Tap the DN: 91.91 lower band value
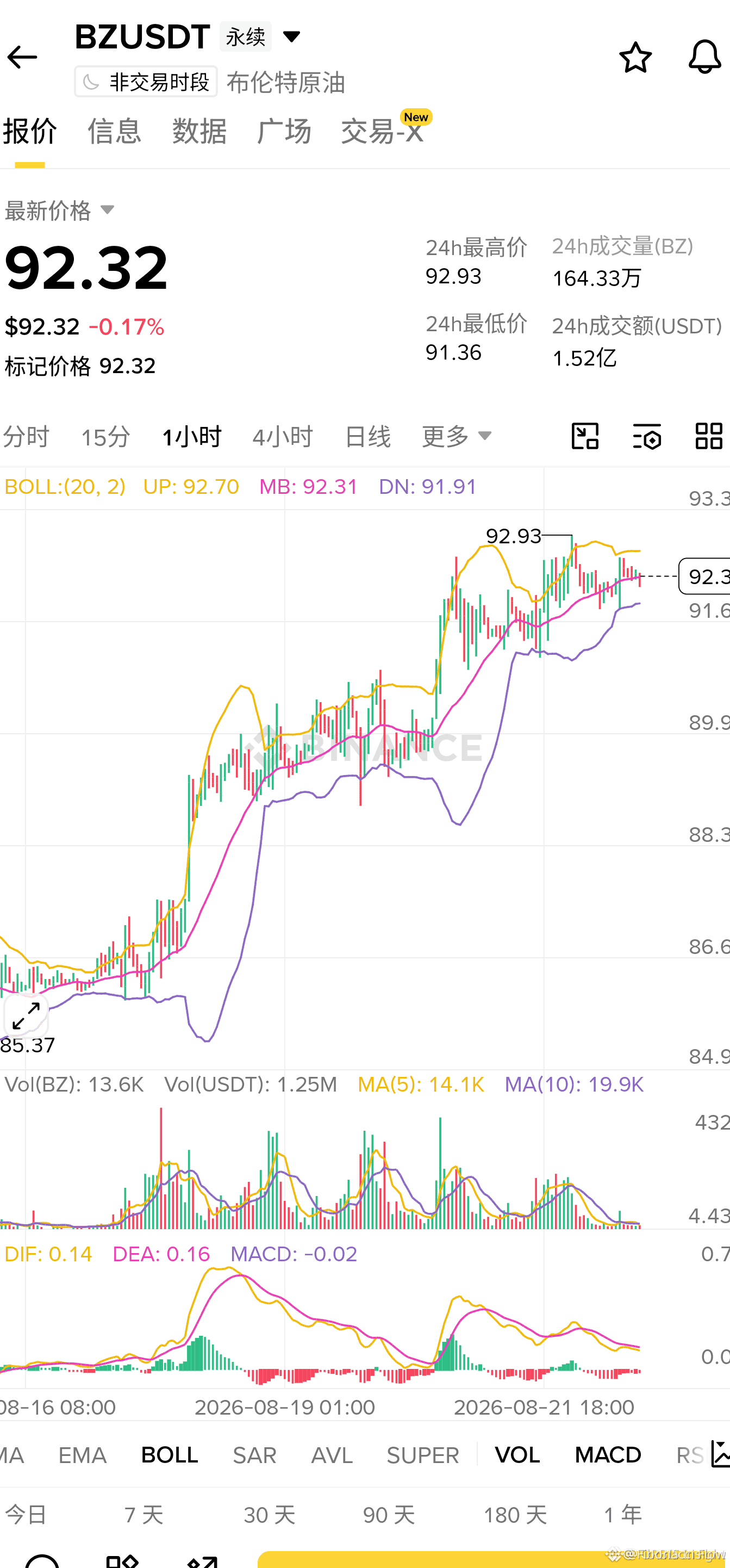This screenshot has width=730, height=1568. tap(428, 486)
